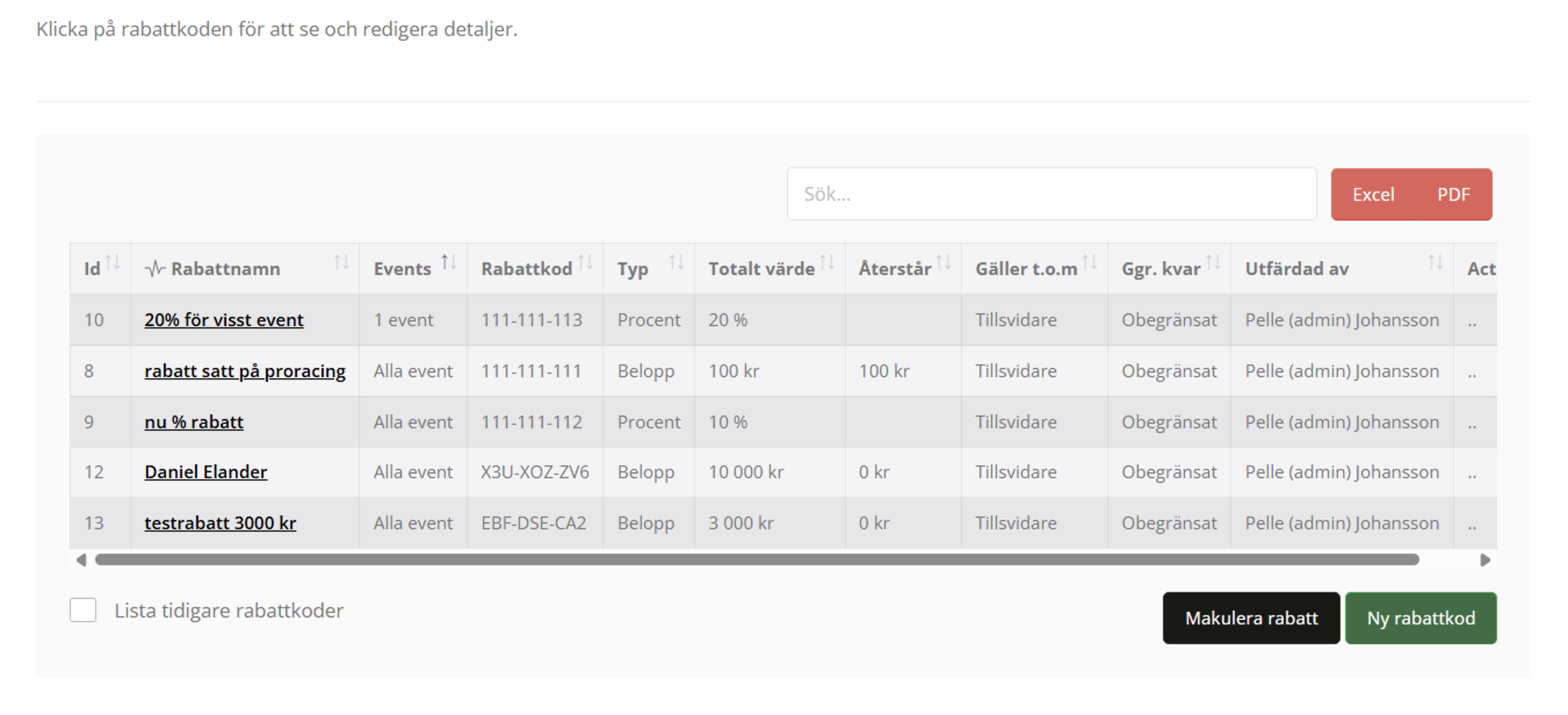
Task: Sort by Ggr. kvar column arrows
Action: click(1213, 263)
